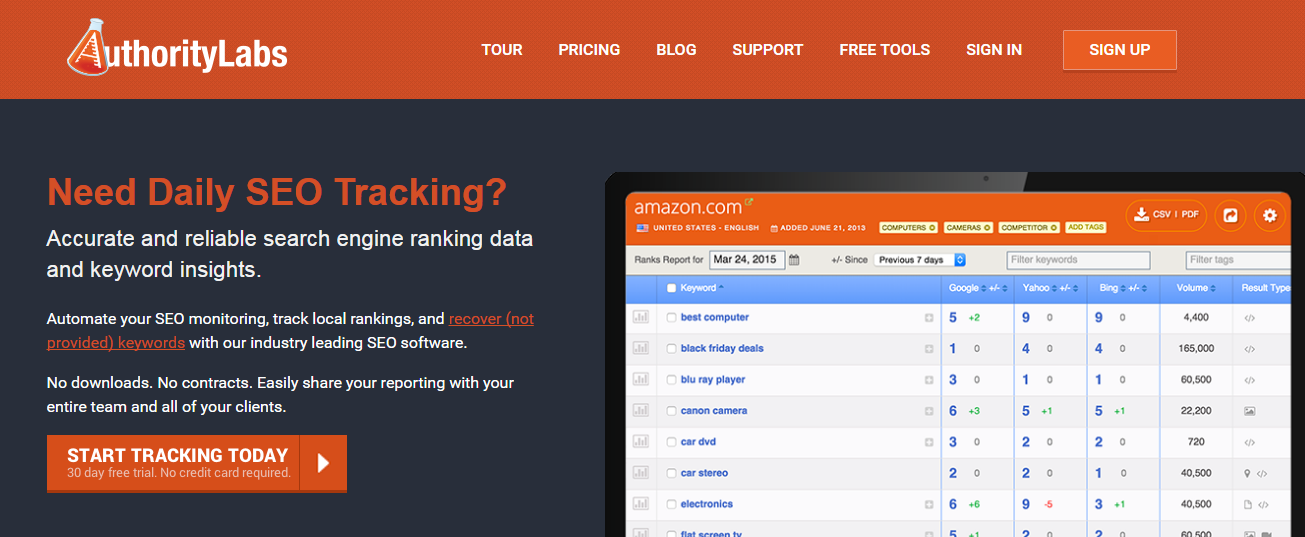Click the plus icon on blu ray player row
The height and width of the screenshot is (537, 1305).
click(929, 380)
